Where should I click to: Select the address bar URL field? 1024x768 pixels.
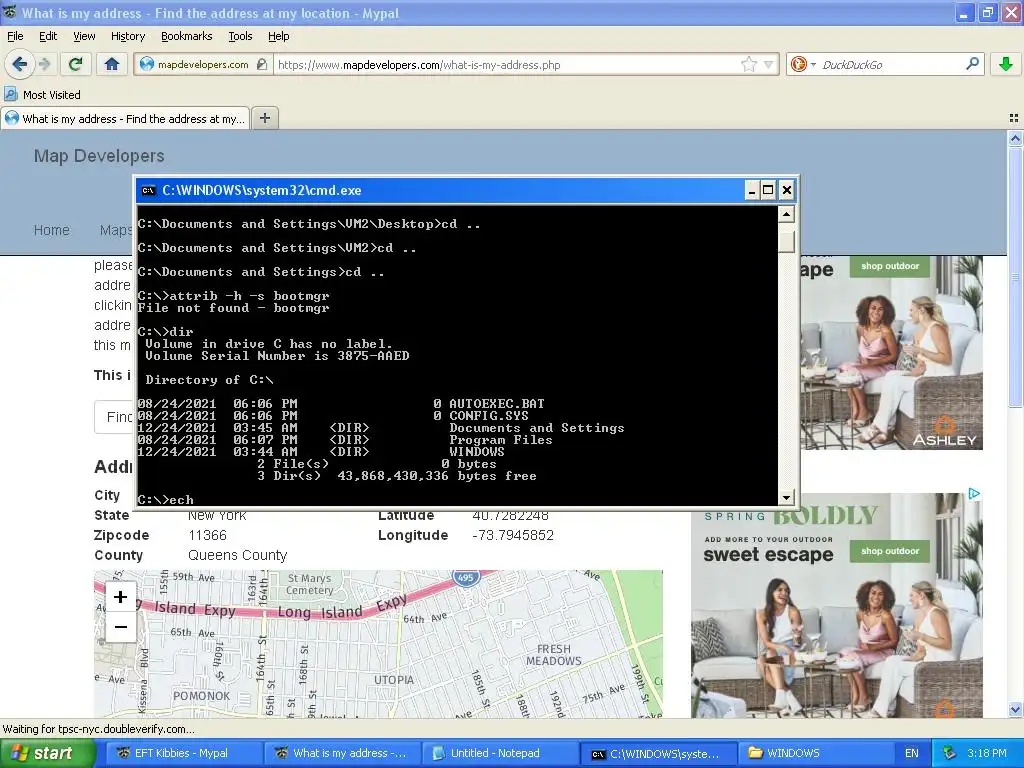click(x=507, y=65)
